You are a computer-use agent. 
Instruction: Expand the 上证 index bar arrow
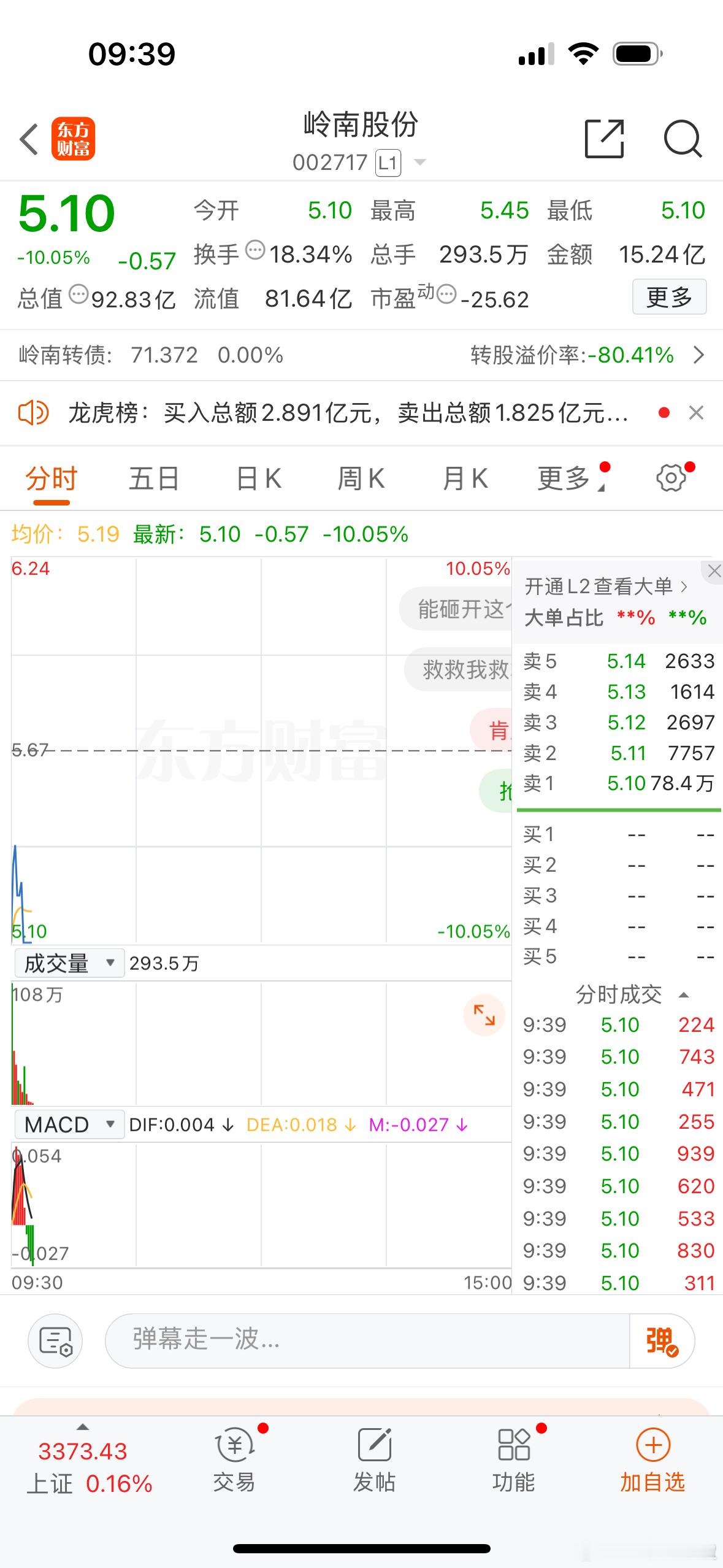pos(82,1428)
